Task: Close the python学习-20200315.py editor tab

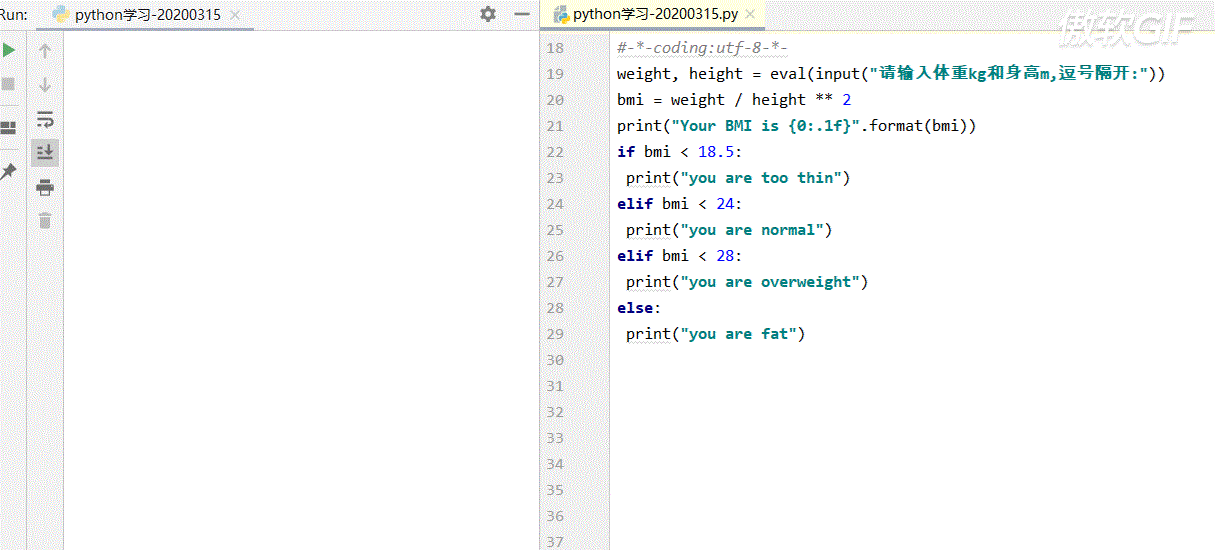Action: tap(751, 14)
